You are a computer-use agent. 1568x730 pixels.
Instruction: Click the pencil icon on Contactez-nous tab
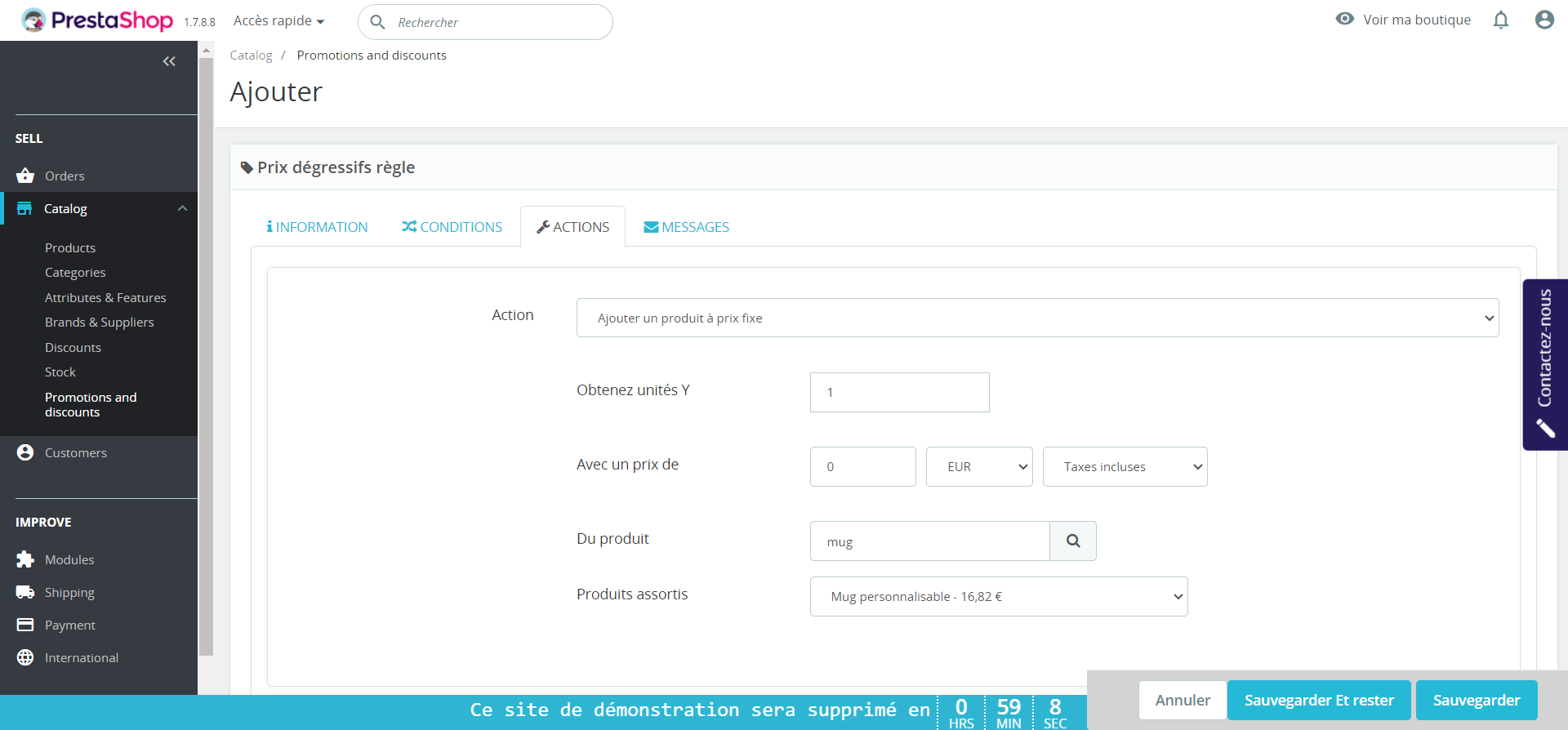pos(1545,429)
